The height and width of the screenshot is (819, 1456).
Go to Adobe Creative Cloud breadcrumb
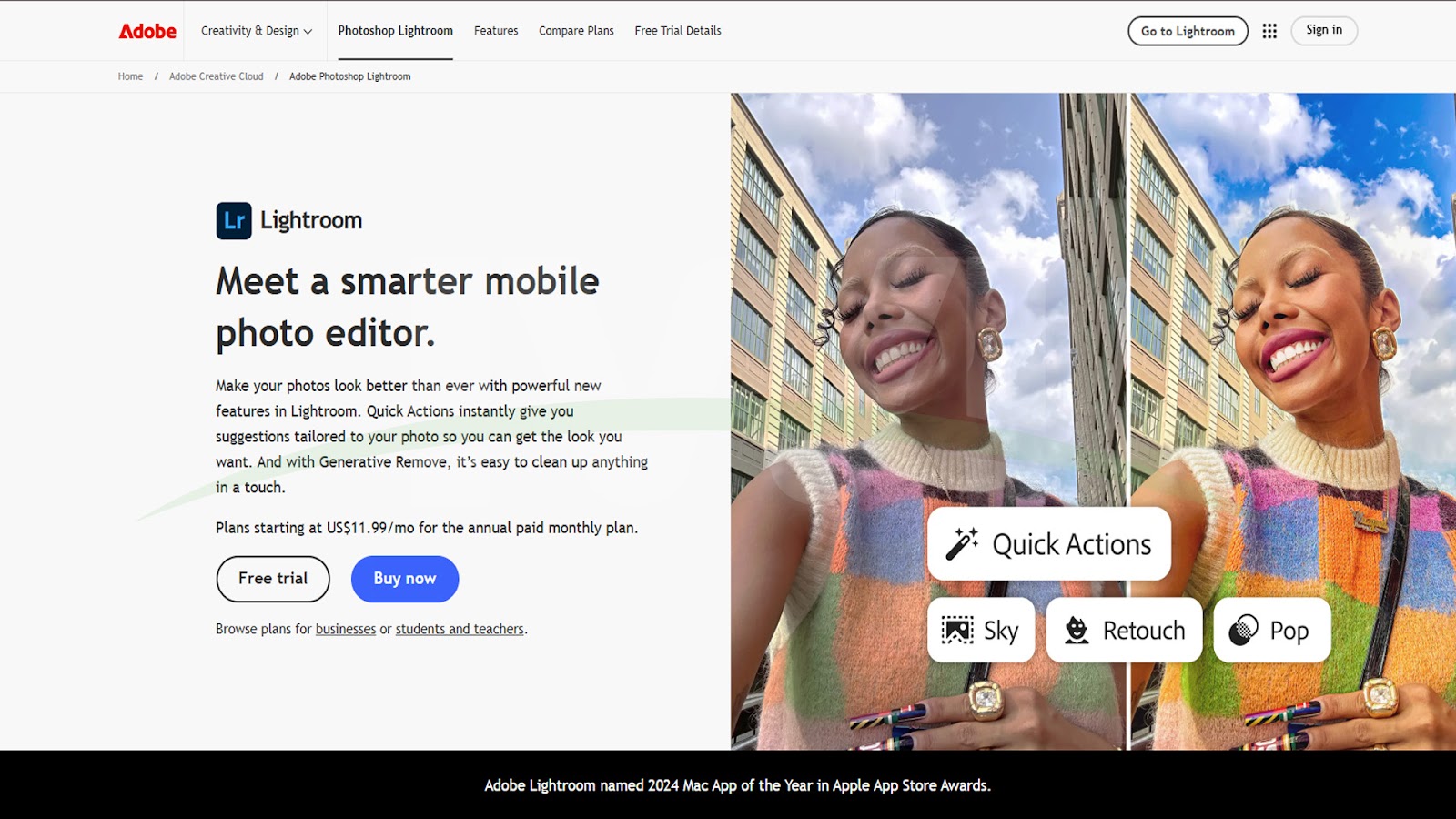(x=216, y=76)
